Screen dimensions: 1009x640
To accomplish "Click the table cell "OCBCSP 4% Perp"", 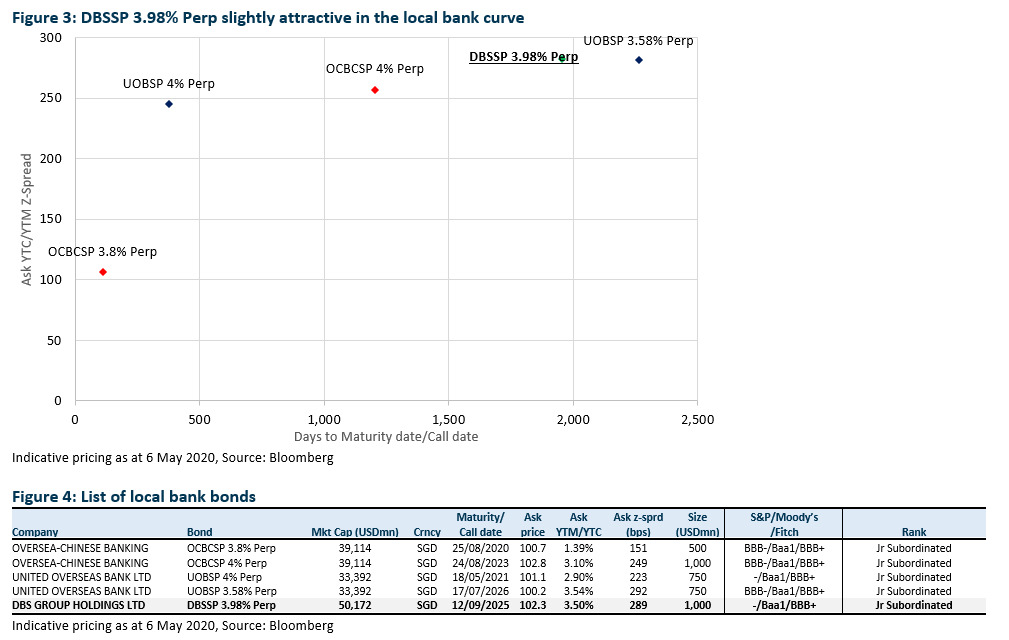I will pos(227,563).
